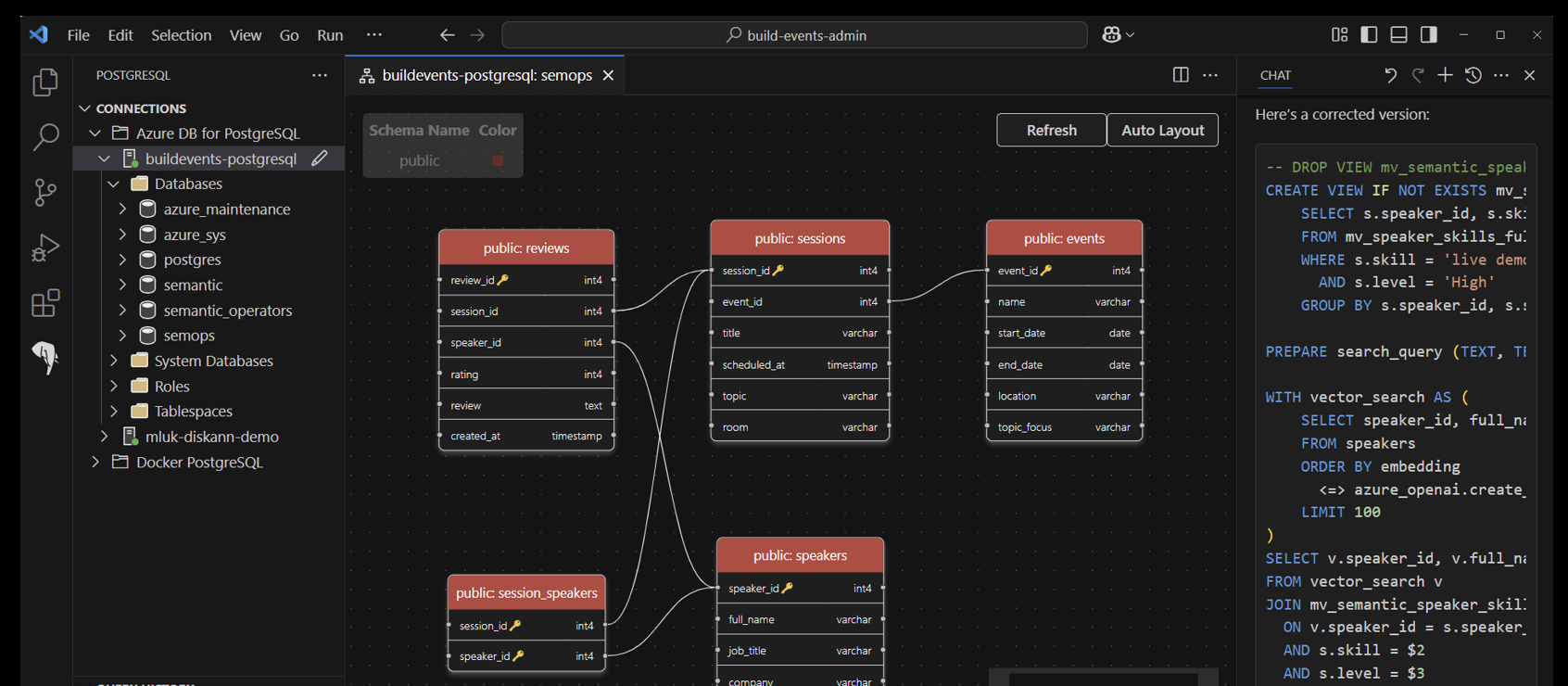
Task: Select the public: events table header
Action: [x=1064, y=238]
